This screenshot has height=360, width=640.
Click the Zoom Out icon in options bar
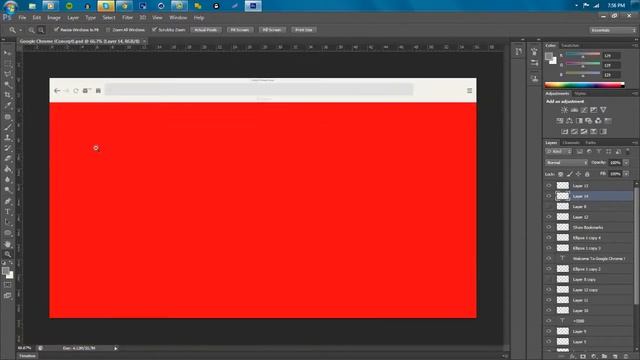(x=41, y=30)
